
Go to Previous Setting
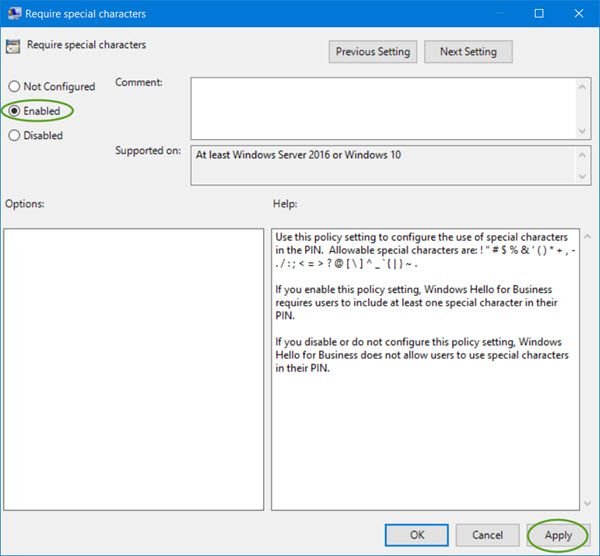(x=373, y=52)
